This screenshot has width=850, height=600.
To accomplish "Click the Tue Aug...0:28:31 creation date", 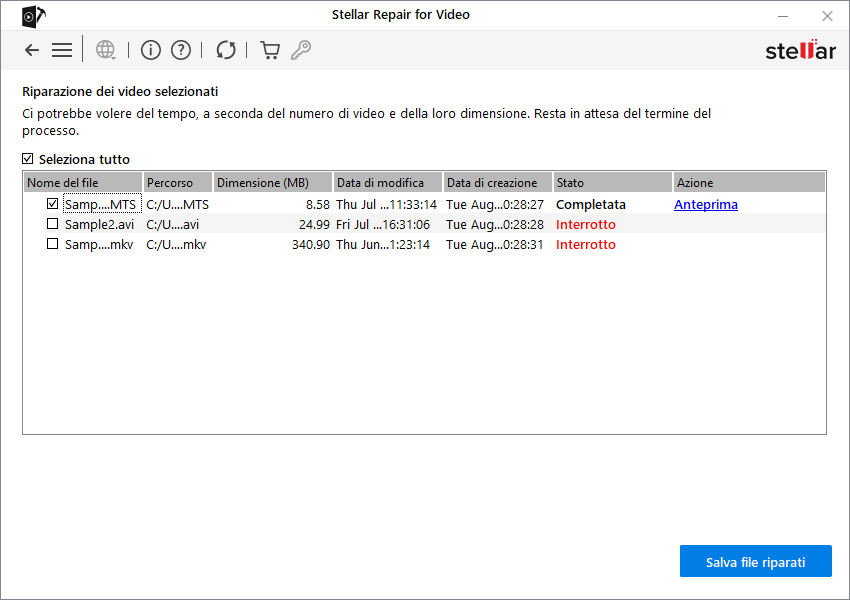I will 495,244.
